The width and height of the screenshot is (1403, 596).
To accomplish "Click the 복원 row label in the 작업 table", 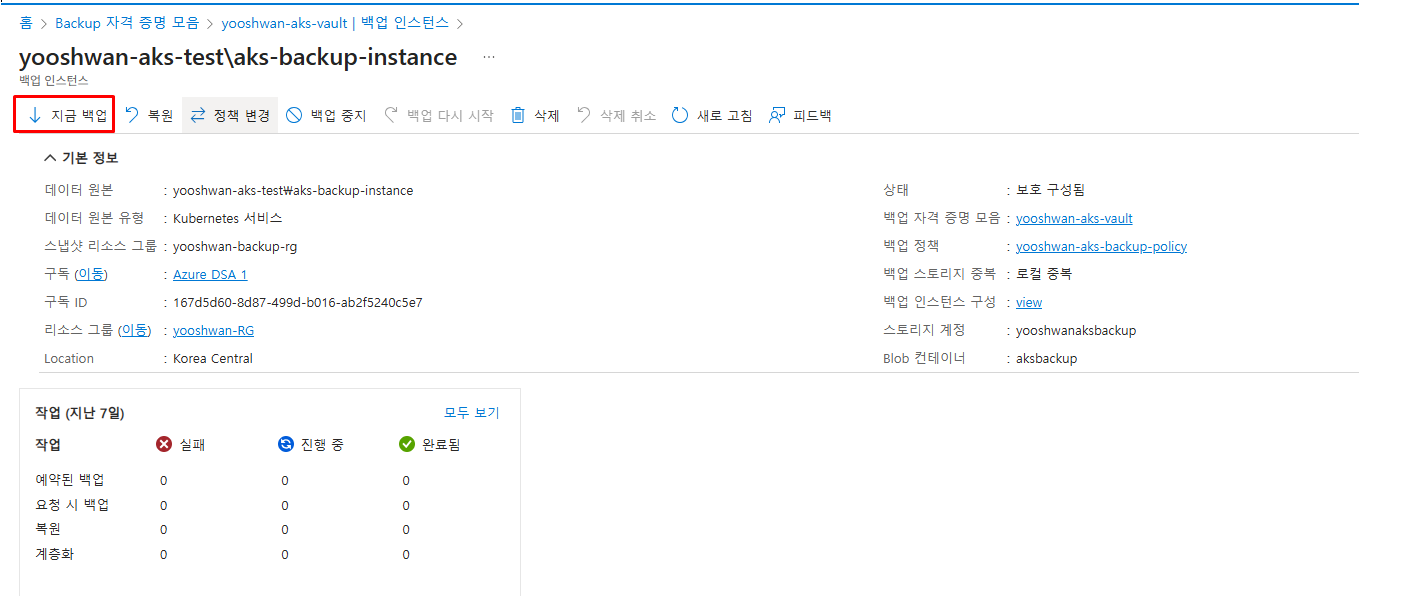I will pos(48,529).
